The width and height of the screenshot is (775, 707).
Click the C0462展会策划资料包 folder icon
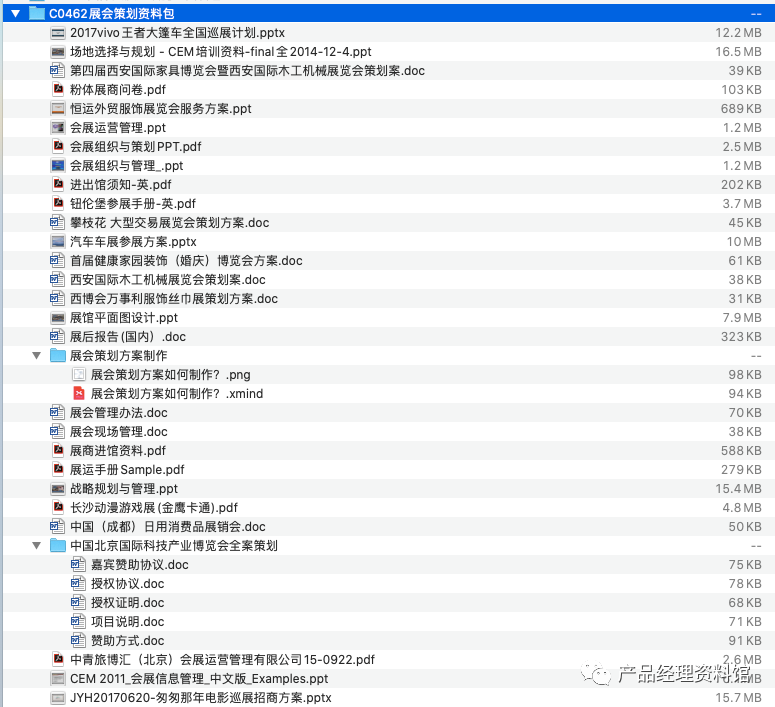37,13
